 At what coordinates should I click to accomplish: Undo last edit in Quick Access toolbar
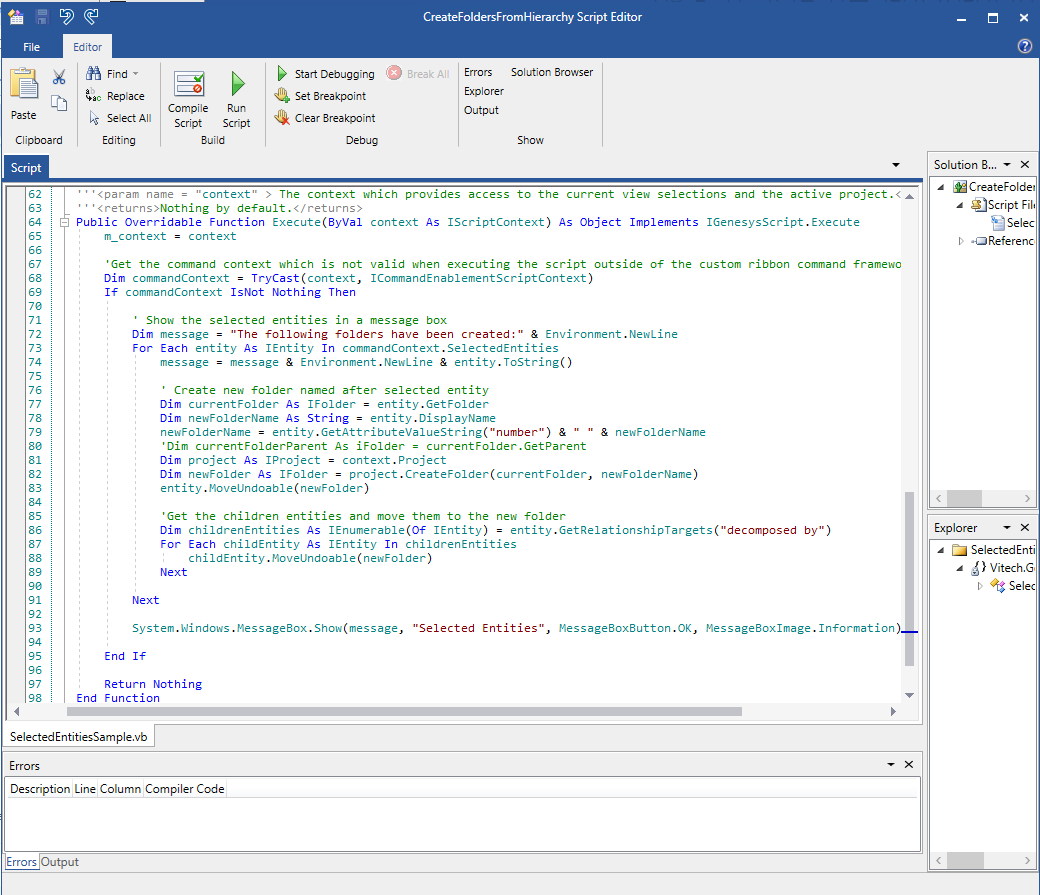(x=66, y=16)
